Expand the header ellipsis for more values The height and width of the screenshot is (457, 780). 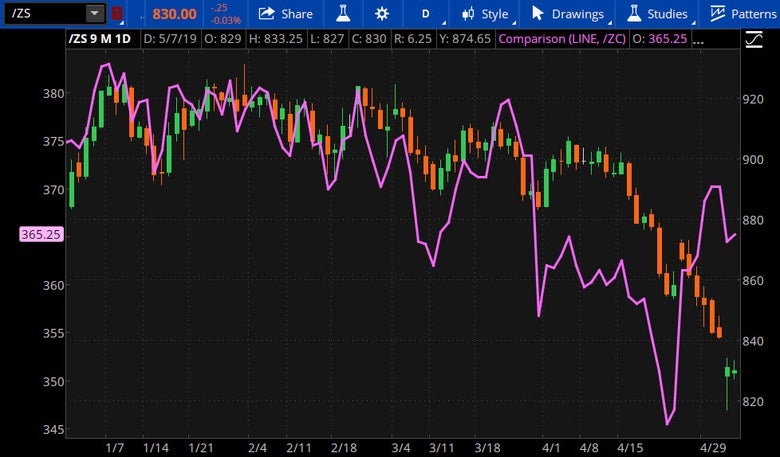click(x=698, y=41)
